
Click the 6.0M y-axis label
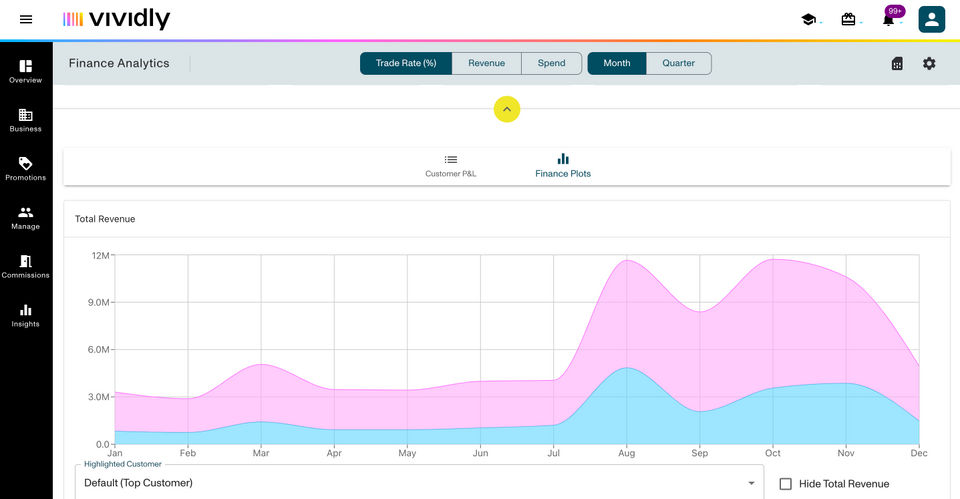pyautogui.click(x=97, y=350)
